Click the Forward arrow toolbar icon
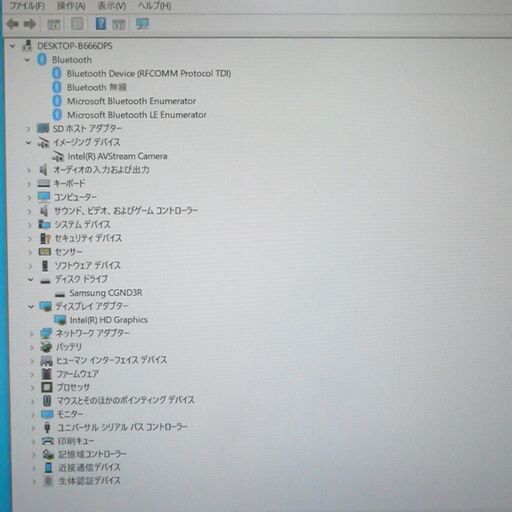512x512 pixels. point(30,24)
